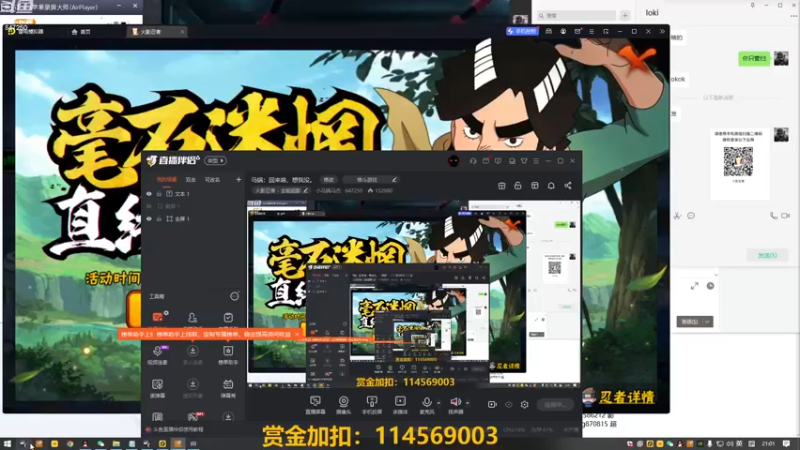This screenshot has height=450, width=800.
Task: Open the 榜单助手 tool
Action: tap(228, 355)
